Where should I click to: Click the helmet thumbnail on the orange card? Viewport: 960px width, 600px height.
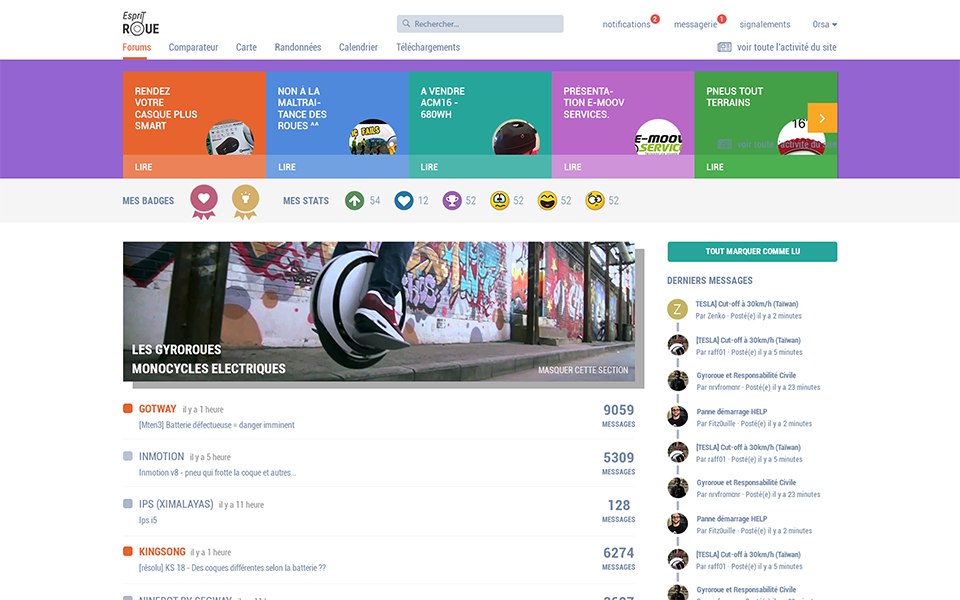point(230,137)
